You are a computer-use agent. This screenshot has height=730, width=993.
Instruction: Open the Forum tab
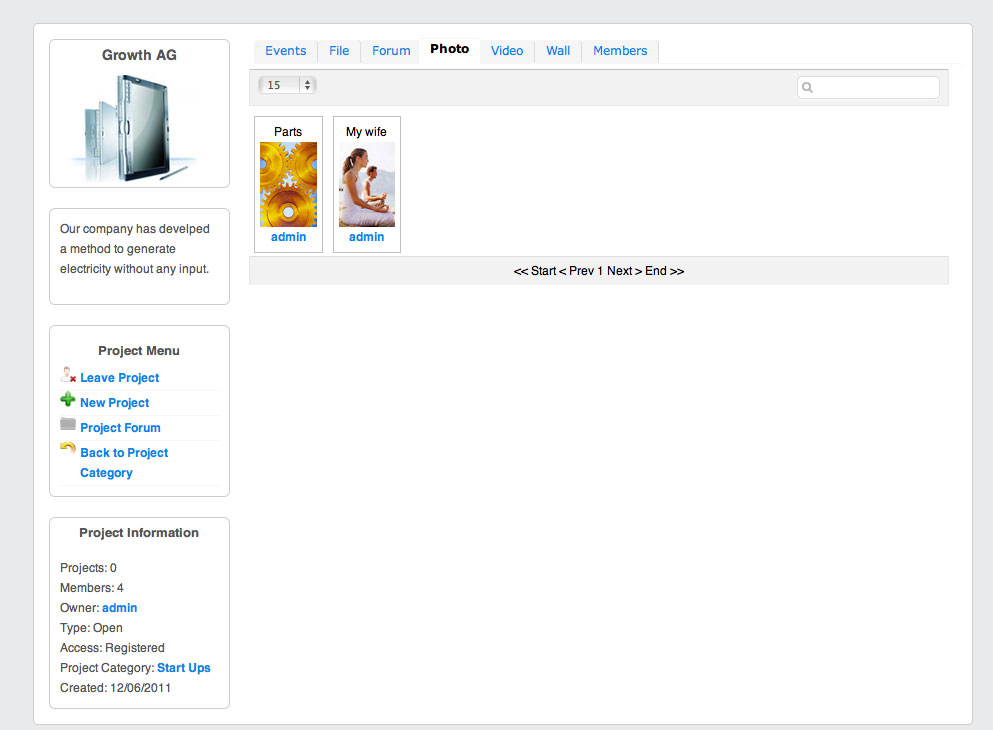coord(391,51)
